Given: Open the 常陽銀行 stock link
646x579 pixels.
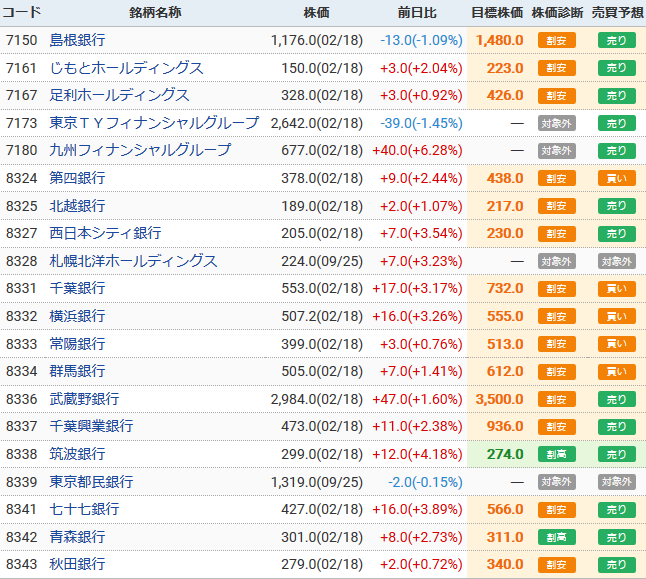Looking at the screenshot, I should pos(77,344).
